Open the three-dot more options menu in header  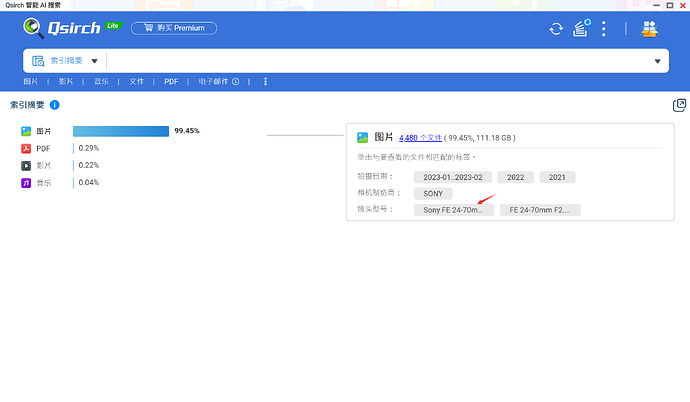604,29
